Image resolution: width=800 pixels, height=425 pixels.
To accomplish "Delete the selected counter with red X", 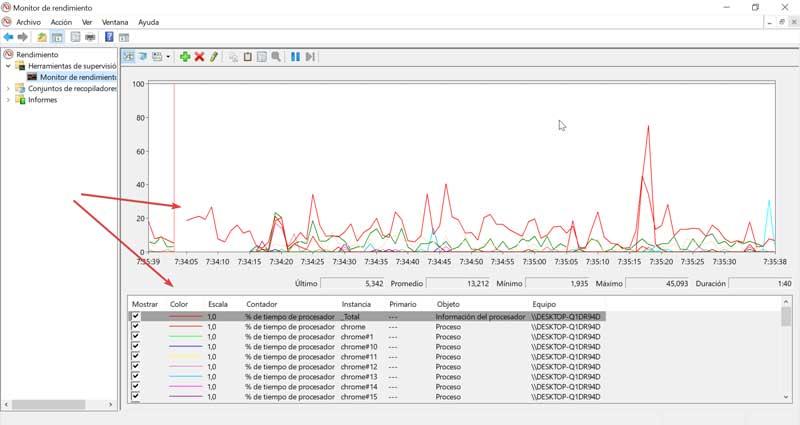I will tap(199, 57).
